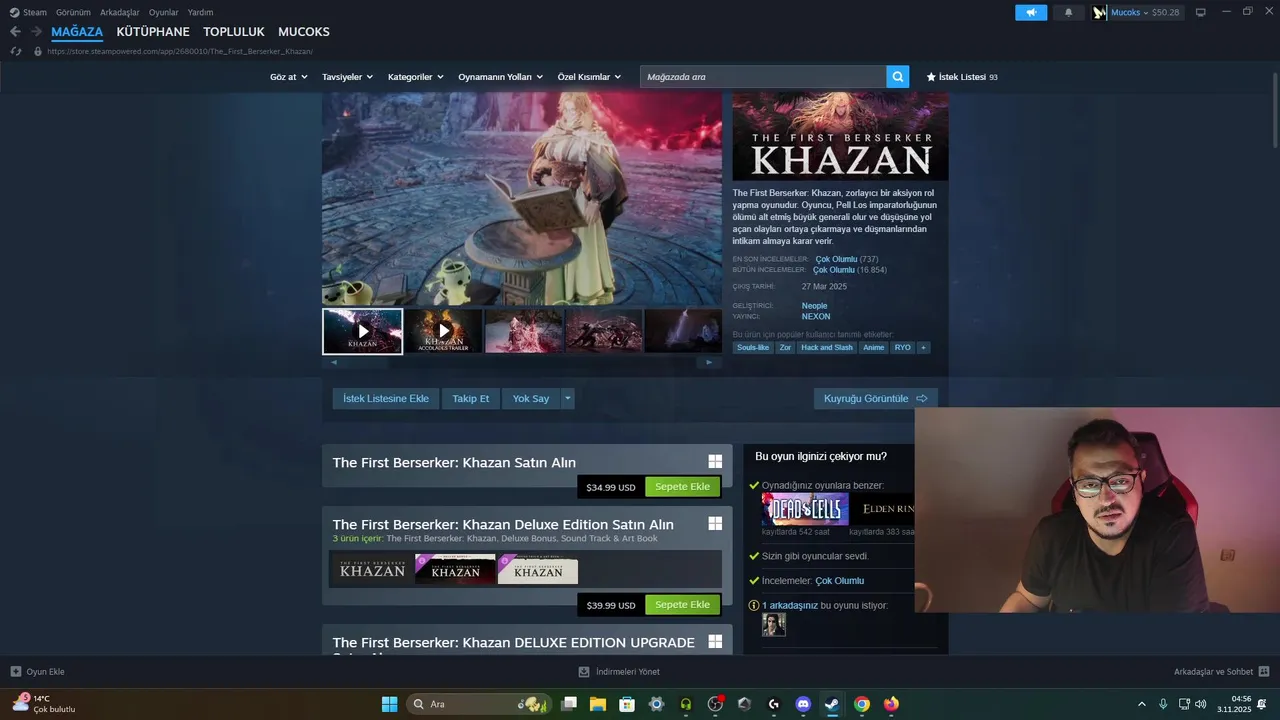The height and width of the screenshot is (720, 1280).
Task: Open Firefox from the taskbar
Action: [x=891, y=704]
